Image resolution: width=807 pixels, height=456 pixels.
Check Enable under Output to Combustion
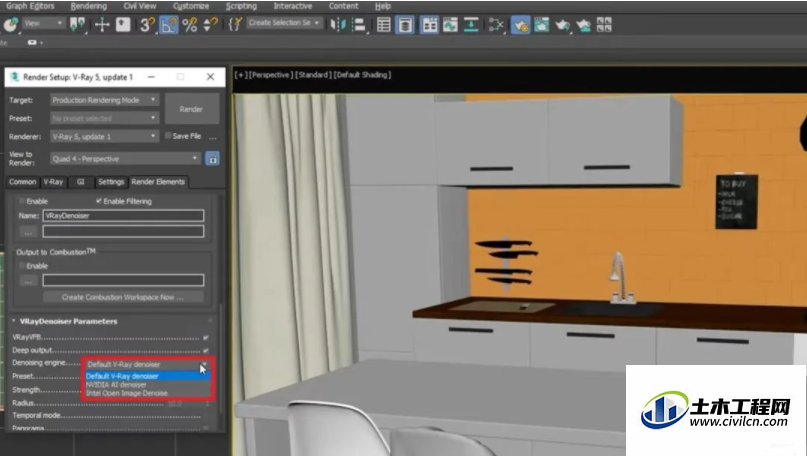[22, 266]
